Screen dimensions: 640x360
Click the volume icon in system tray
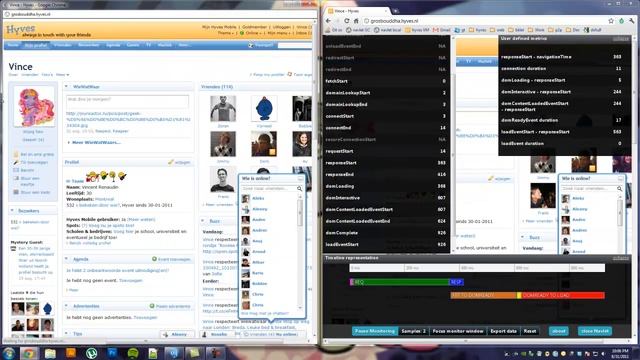(x=602, y=354)
